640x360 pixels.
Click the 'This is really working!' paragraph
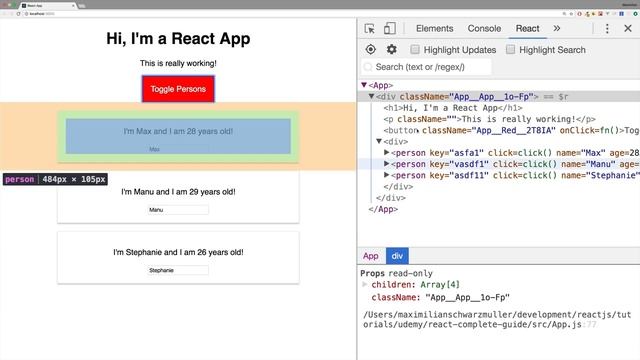coord(178,63)
